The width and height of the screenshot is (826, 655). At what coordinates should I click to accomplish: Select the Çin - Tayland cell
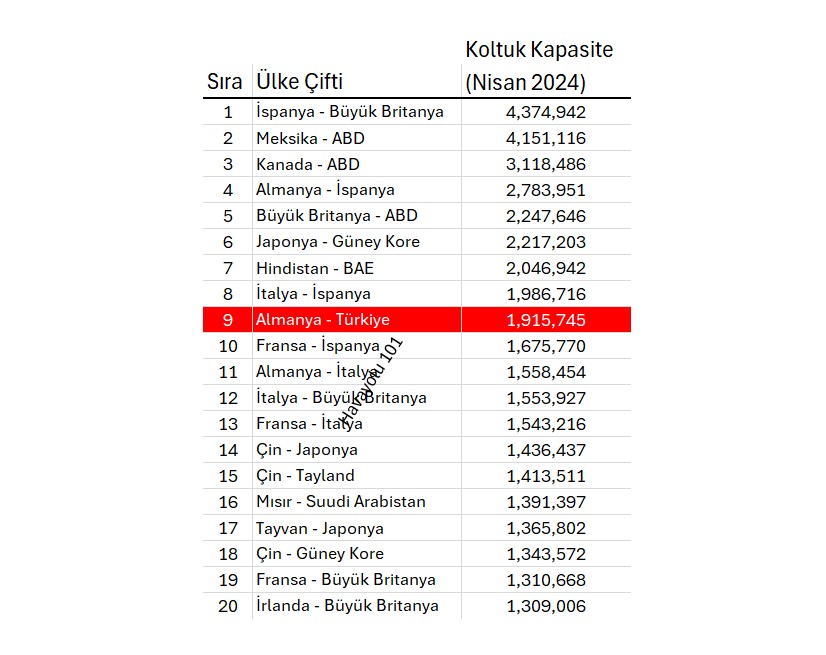[x=357, y=476]
